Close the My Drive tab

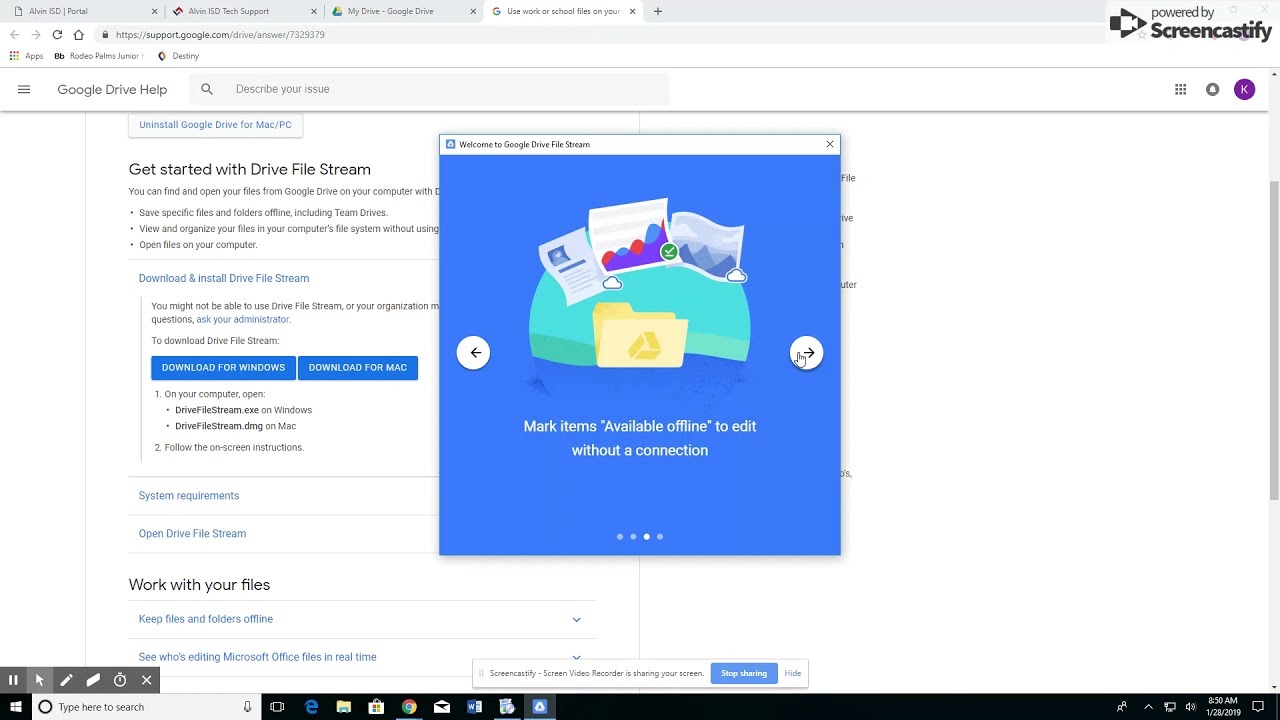(472, 11)
